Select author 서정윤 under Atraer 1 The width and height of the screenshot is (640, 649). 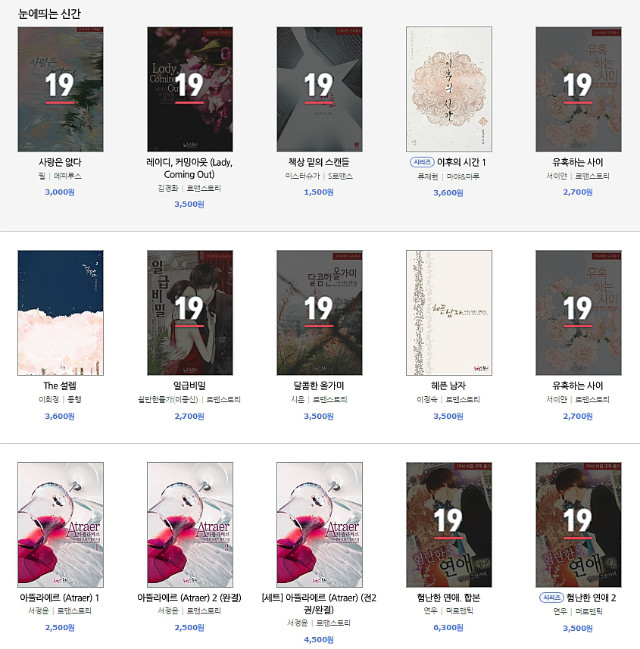(38, 611)
